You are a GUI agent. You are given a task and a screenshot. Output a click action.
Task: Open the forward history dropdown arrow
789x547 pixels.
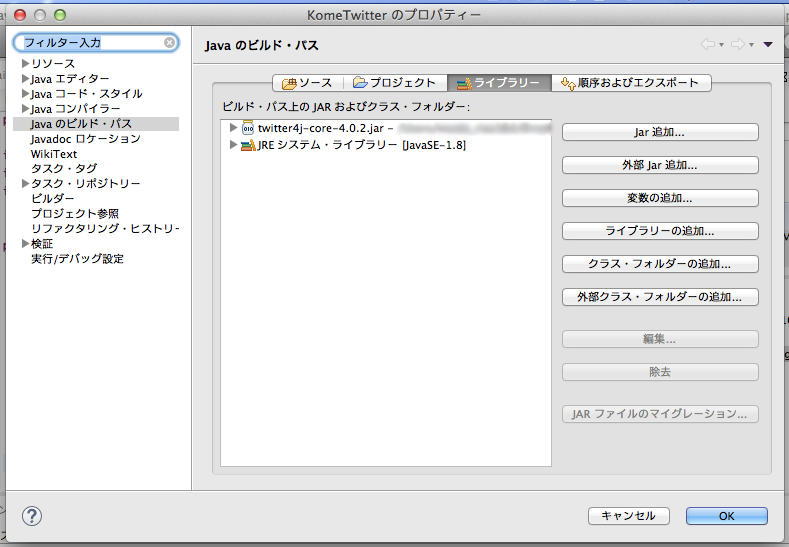tap(751, 45)
